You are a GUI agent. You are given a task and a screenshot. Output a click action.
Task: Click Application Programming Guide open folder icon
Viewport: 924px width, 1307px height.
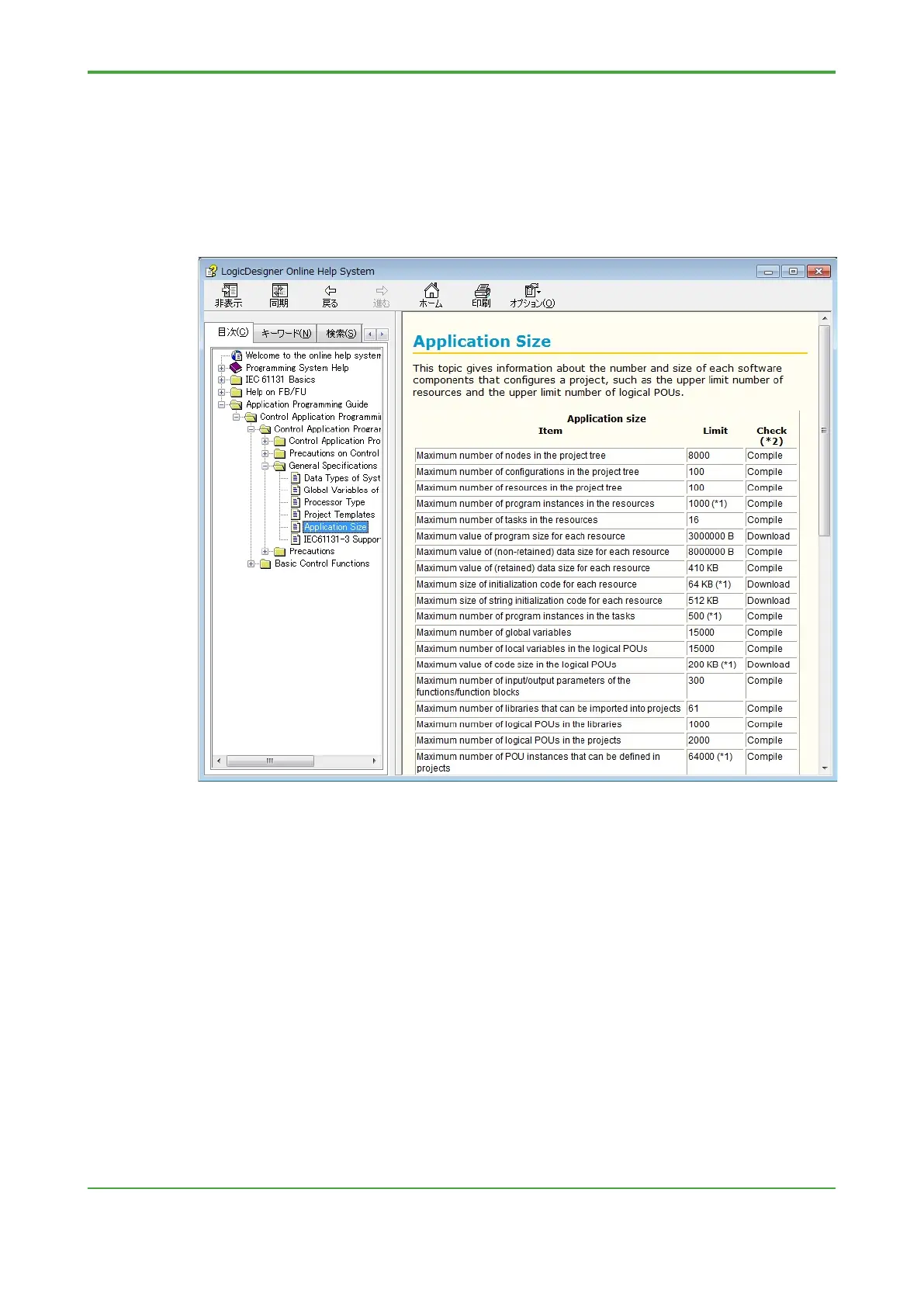236,404
